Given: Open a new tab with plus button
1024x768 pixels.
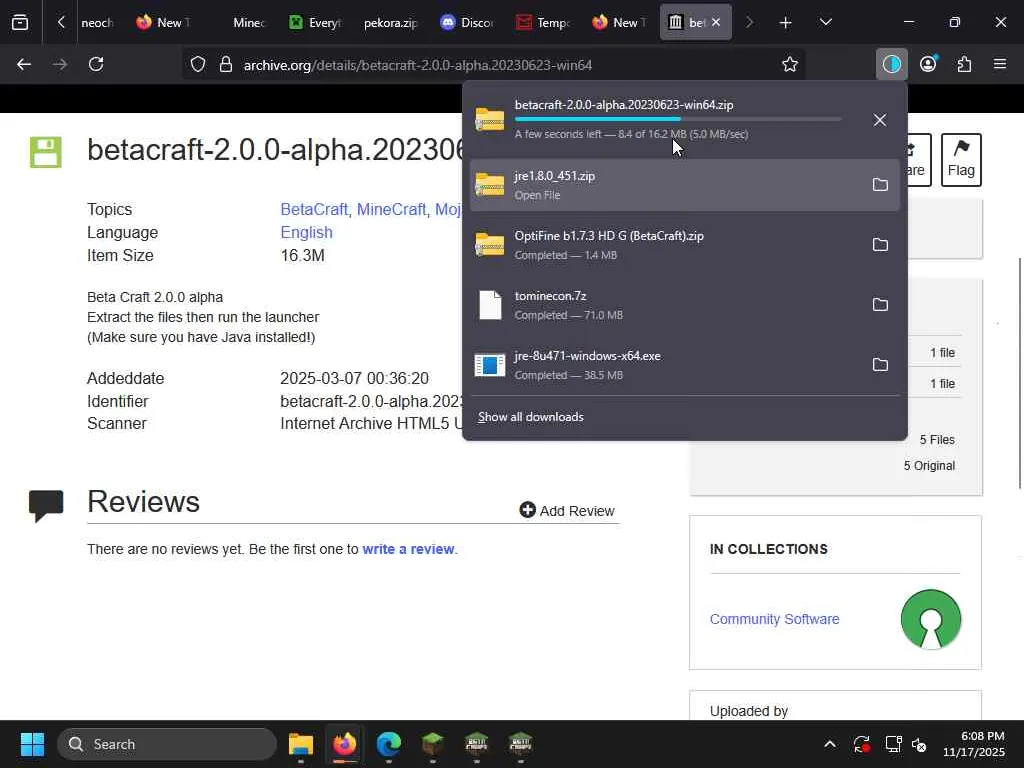Looking at the screenshot, I should pos(786,23).
